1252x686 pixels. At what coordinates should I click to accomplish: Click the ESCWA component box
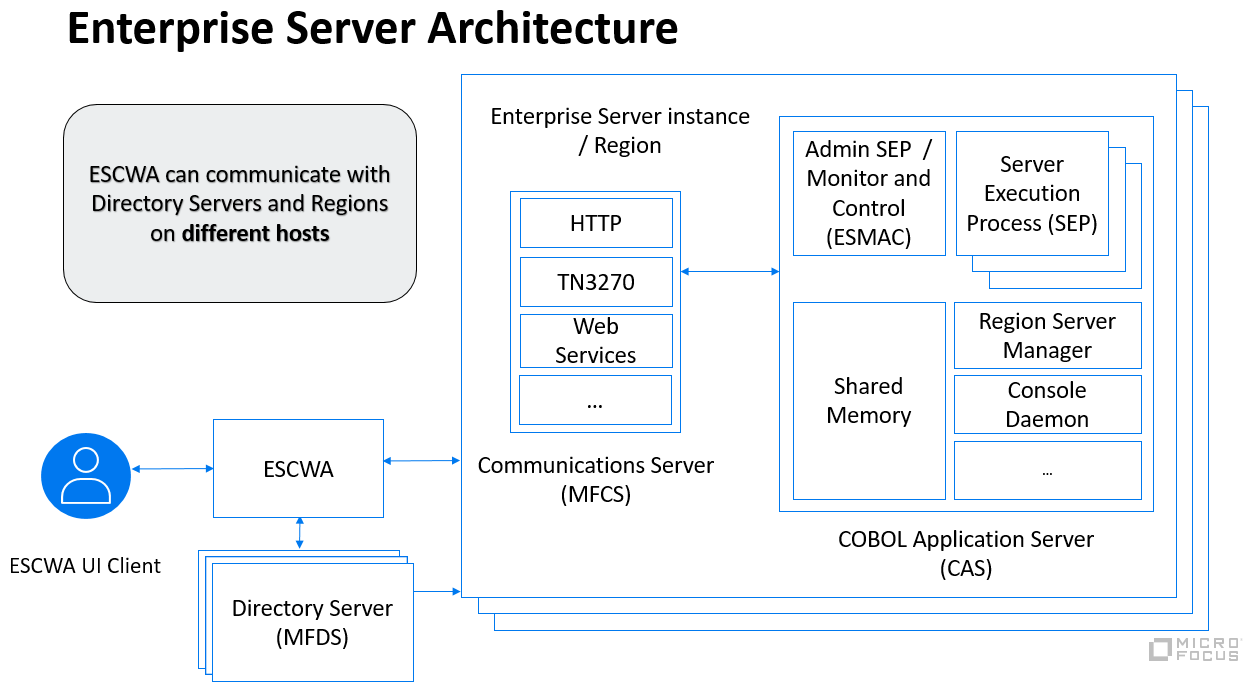click(298, 467)
